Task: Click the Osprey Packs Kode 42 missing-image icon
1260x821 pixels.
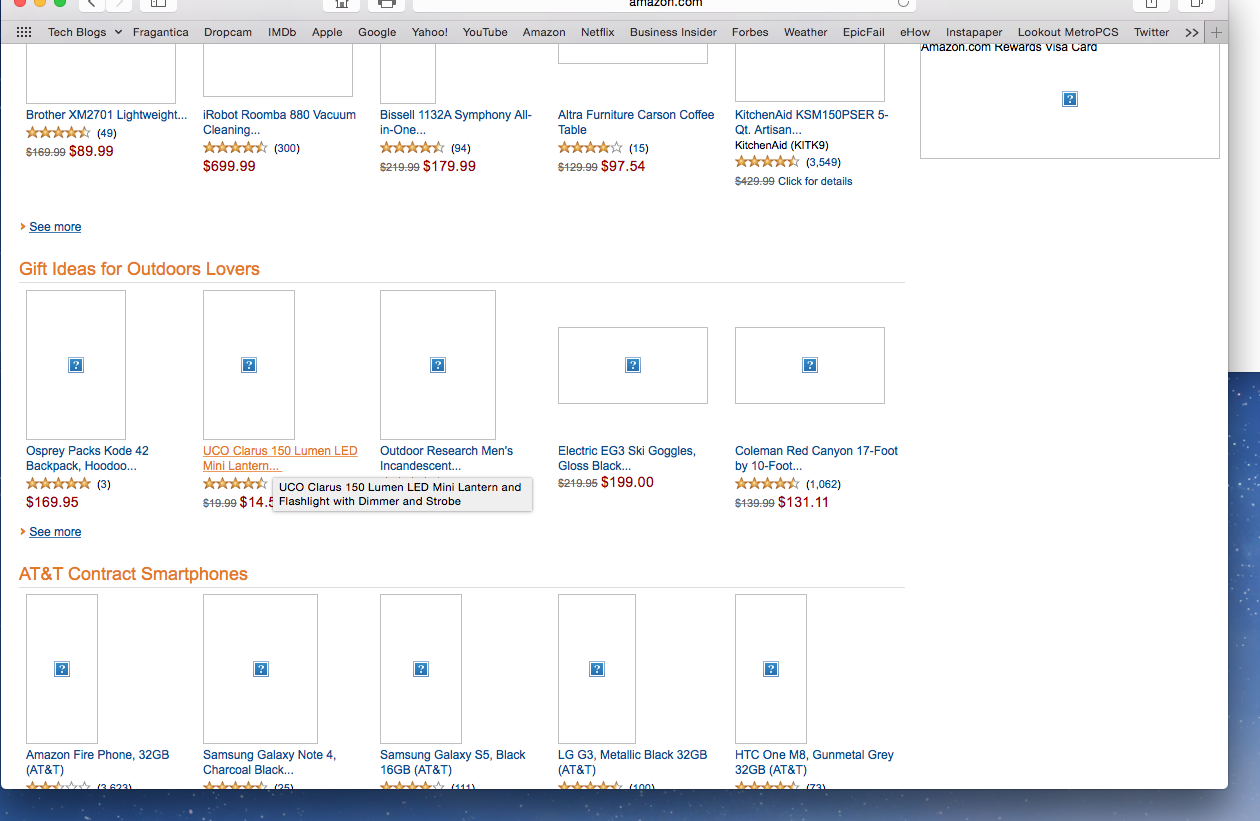Action: (76, 365)
